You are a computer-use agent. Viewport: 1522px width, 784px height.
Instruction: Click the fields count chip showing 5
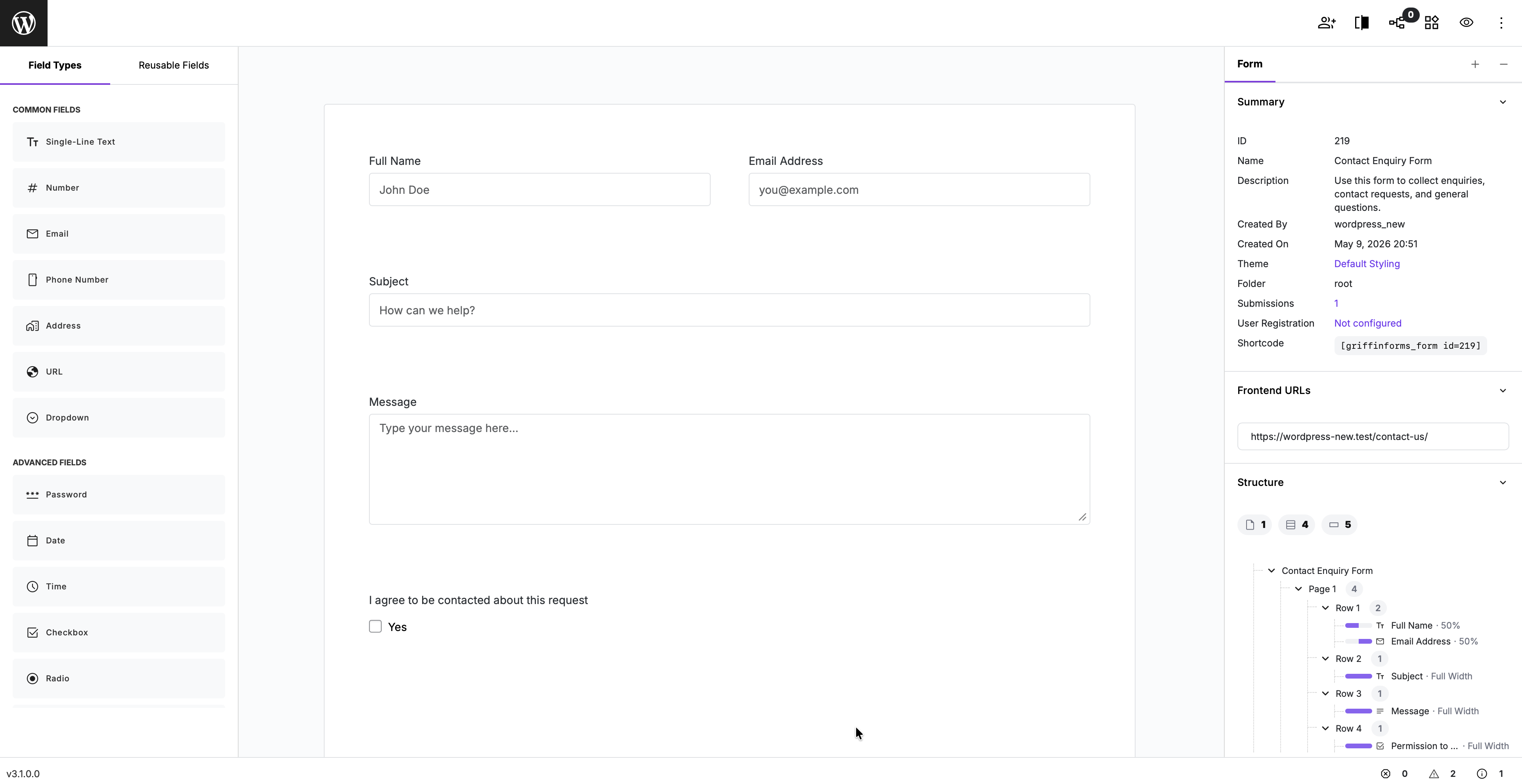[1339, 525]
